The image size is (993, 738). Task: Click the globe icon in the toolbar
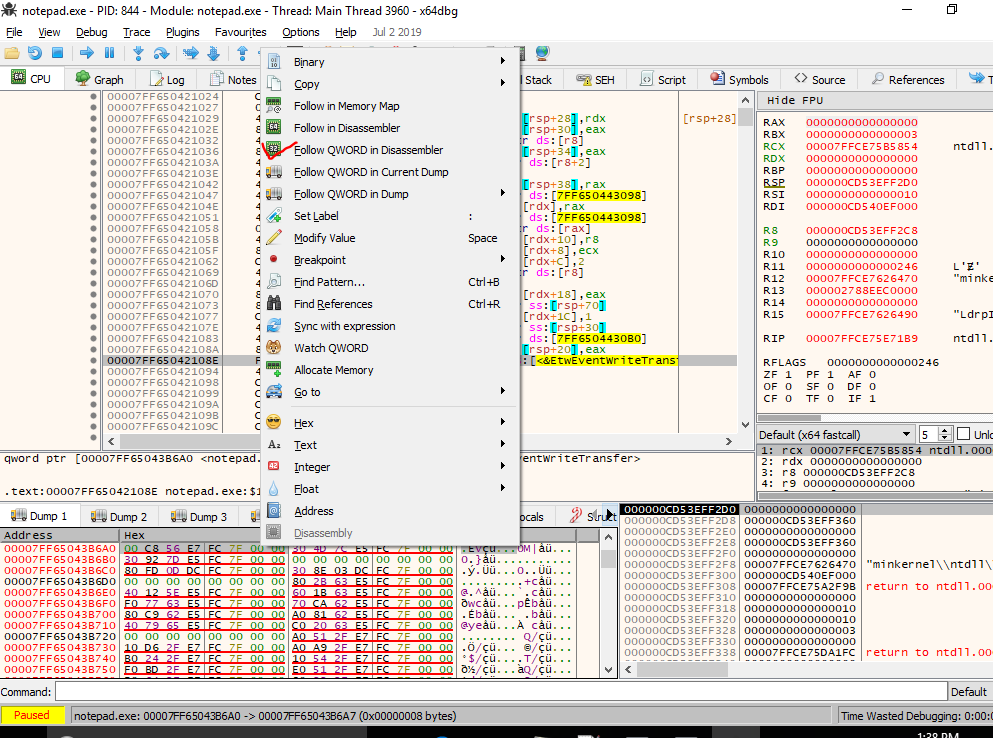542,53
